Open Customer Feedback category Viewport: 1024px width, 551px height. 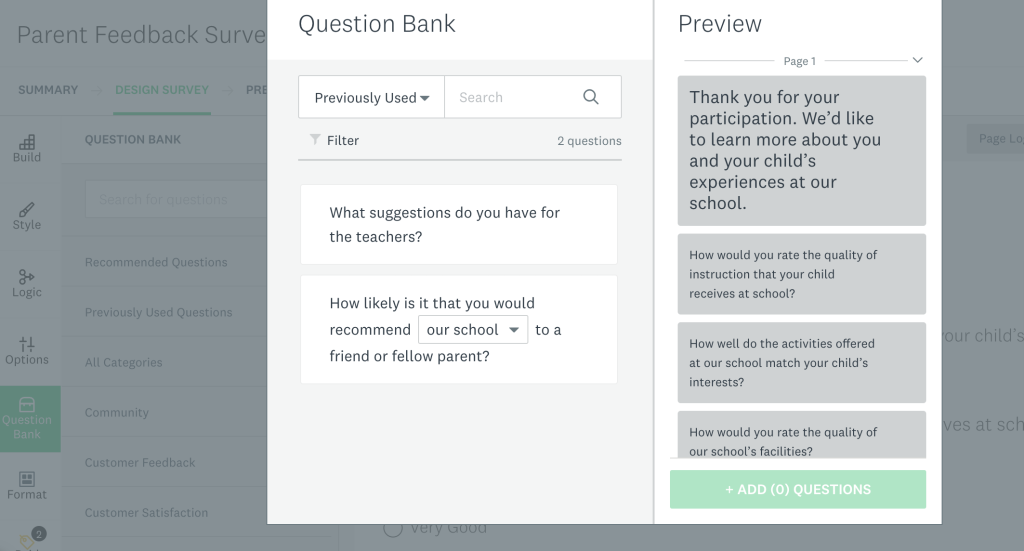pos(140,463)
